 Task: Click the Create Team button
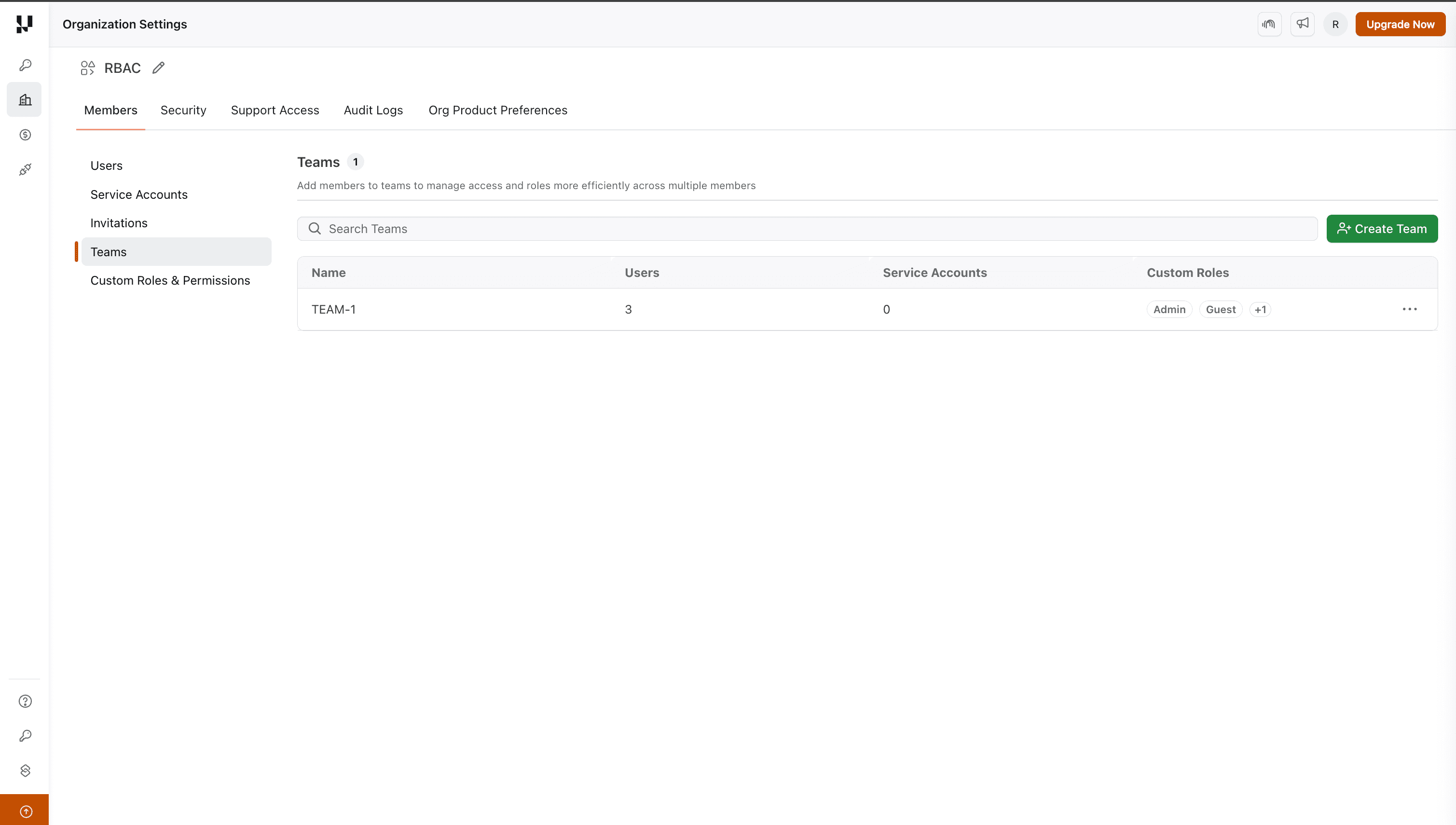tap(1382, 228)
